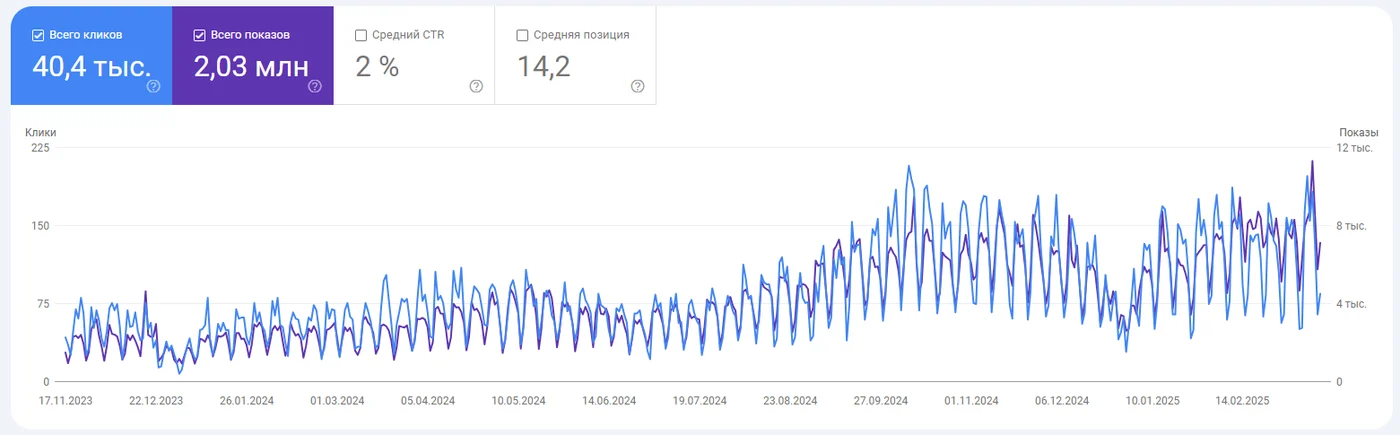This screenshot has height=435, width=1400.
Task: Click the 14.06.2024 date label
Action: pos(609,401)
